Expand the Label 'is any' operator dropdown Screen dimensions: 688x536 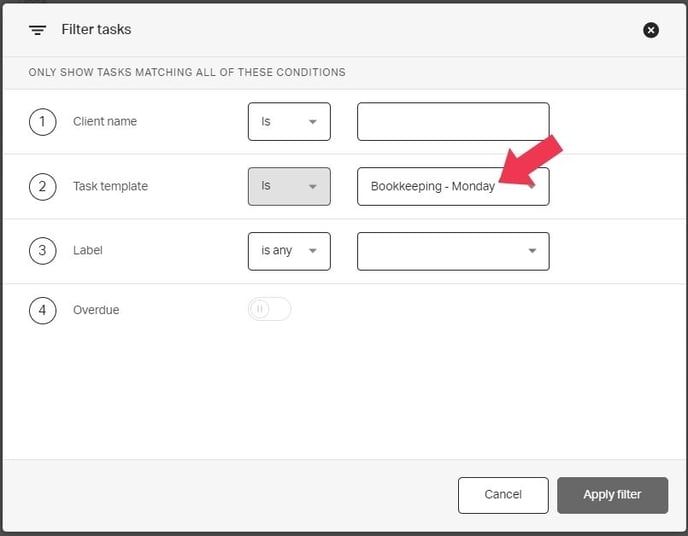pyautogui.click(x=289, y=251)
